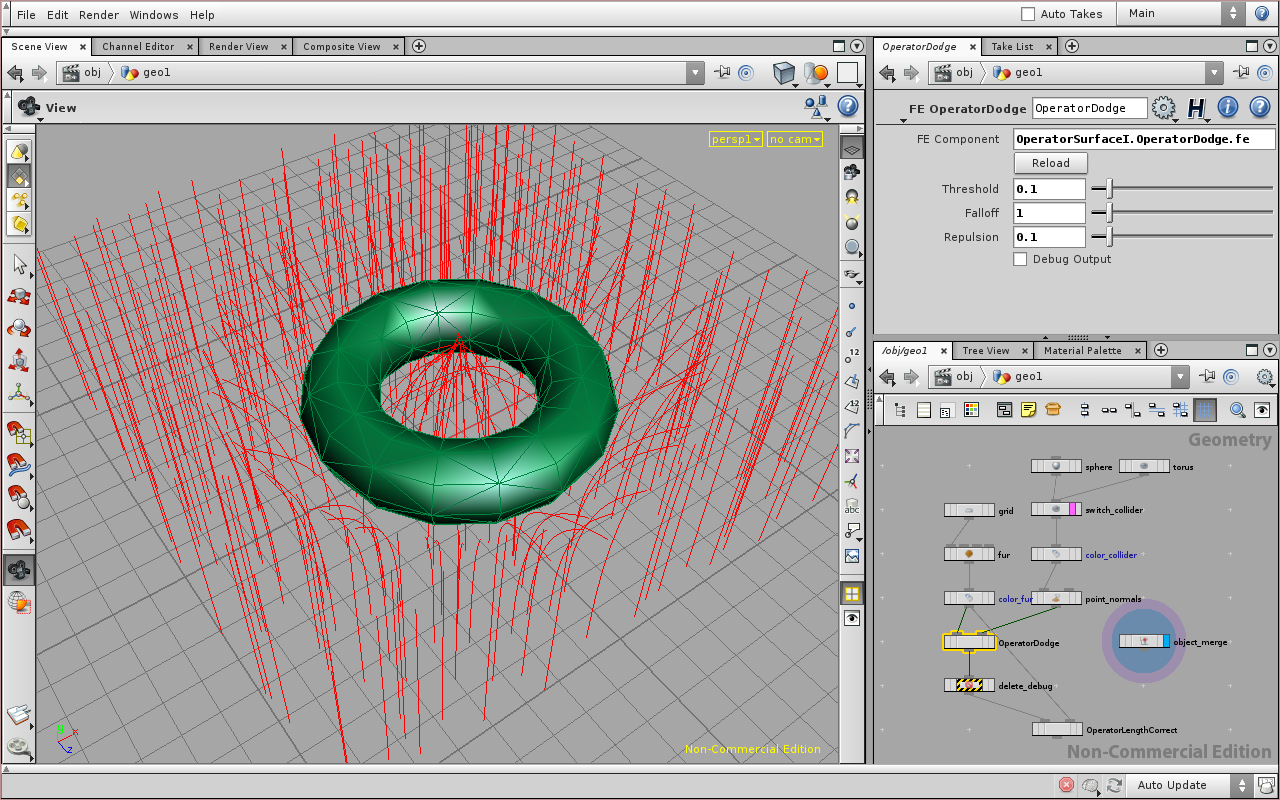The height and width of the screenshot is (800, 1280).
Task: Select the OperatorDodge node
Action: pyautogui.click(x=969, y=642)
